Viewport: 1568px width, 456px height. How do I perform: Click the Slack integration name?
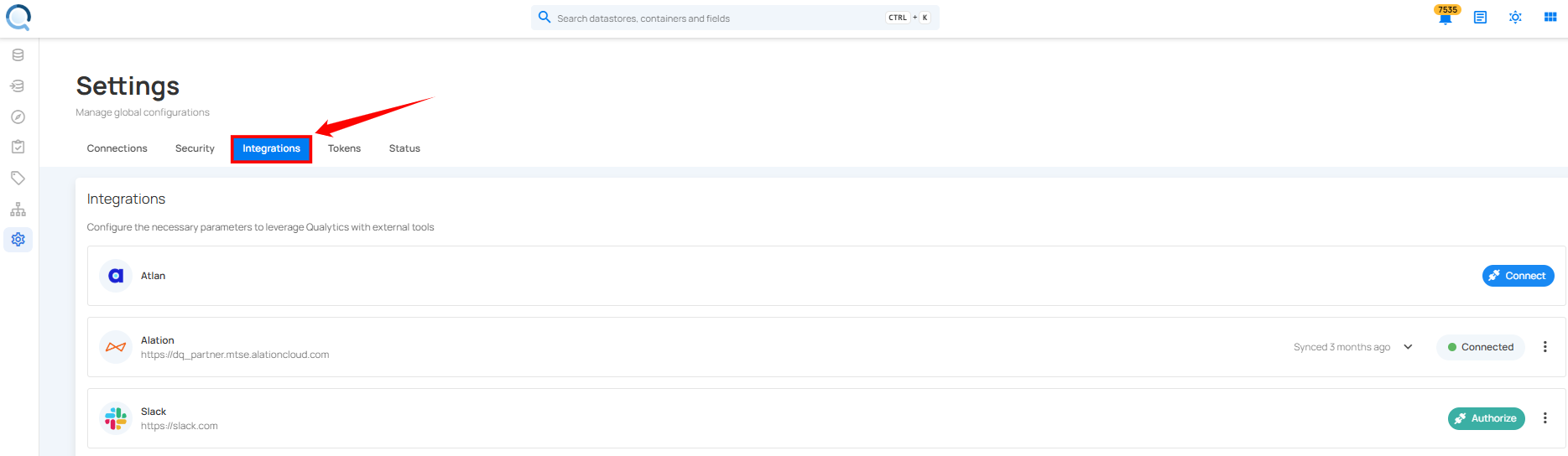154,412
